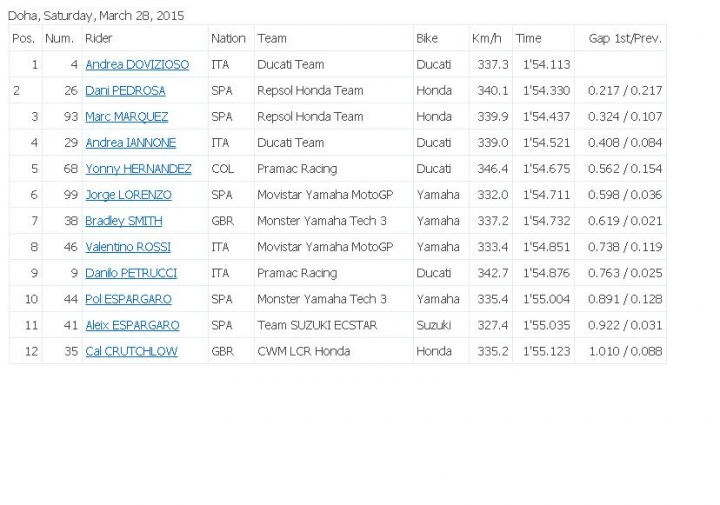Image resolution: width=720 pixels, height=505 pixels.
Task: Open Marc MARQUEZ profile link
Action: point(126,117)
